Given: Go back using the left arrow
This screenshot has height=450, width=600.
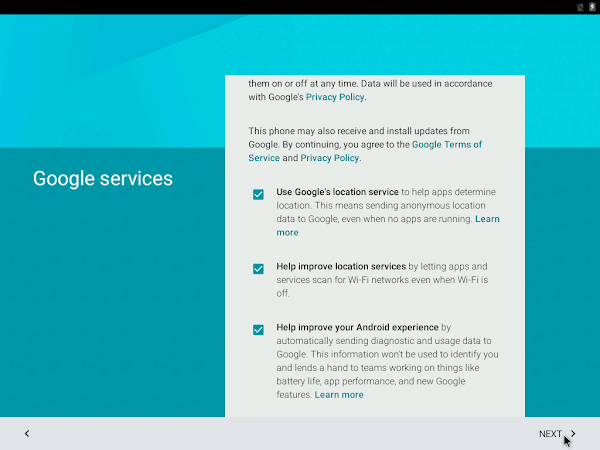Looking at the screenshot, I should click(27, 434).
